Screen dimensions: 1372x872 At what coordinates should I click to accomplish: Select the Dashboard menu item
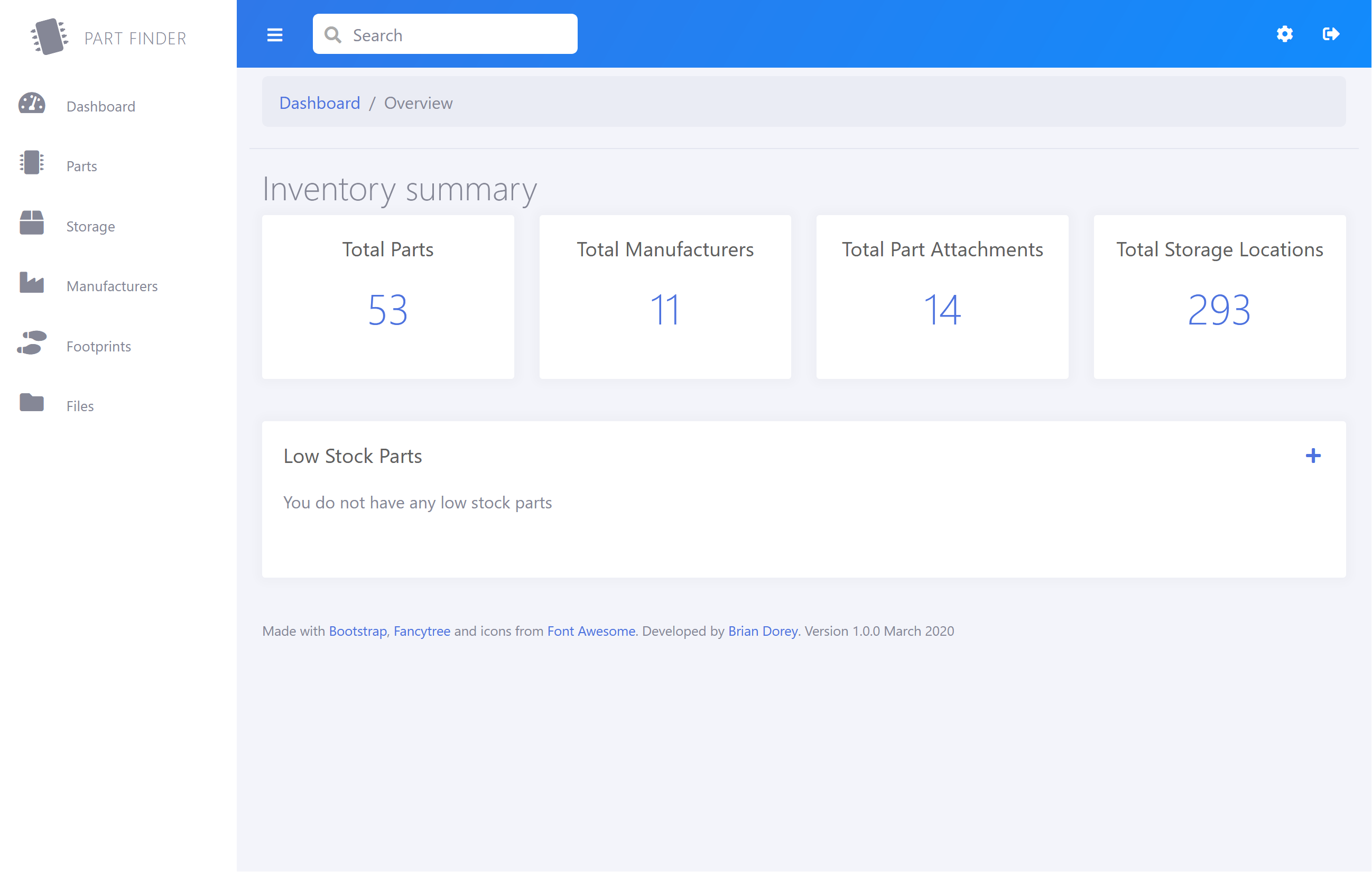[101, 105]
